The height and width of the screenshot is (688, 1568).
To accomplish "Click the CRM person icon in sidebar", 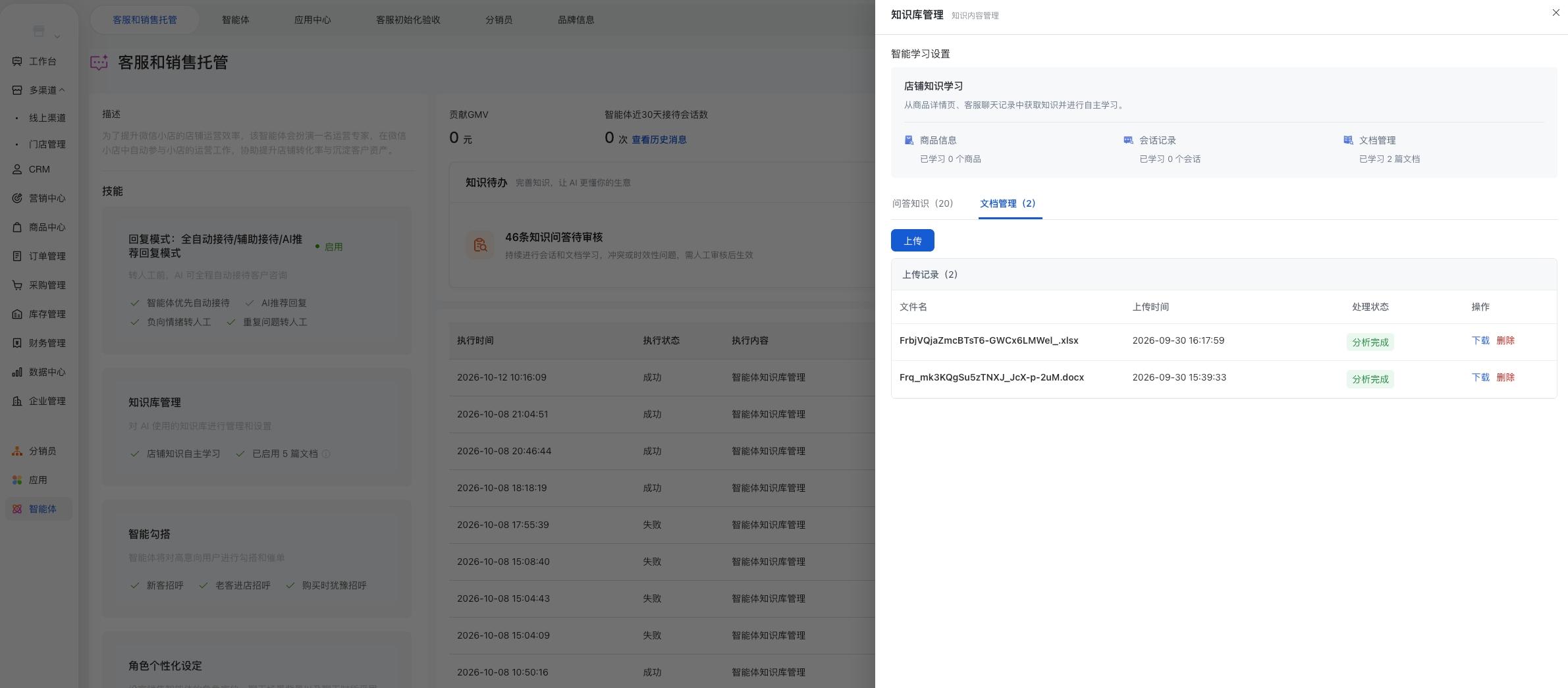I will [x=17, y=169].
